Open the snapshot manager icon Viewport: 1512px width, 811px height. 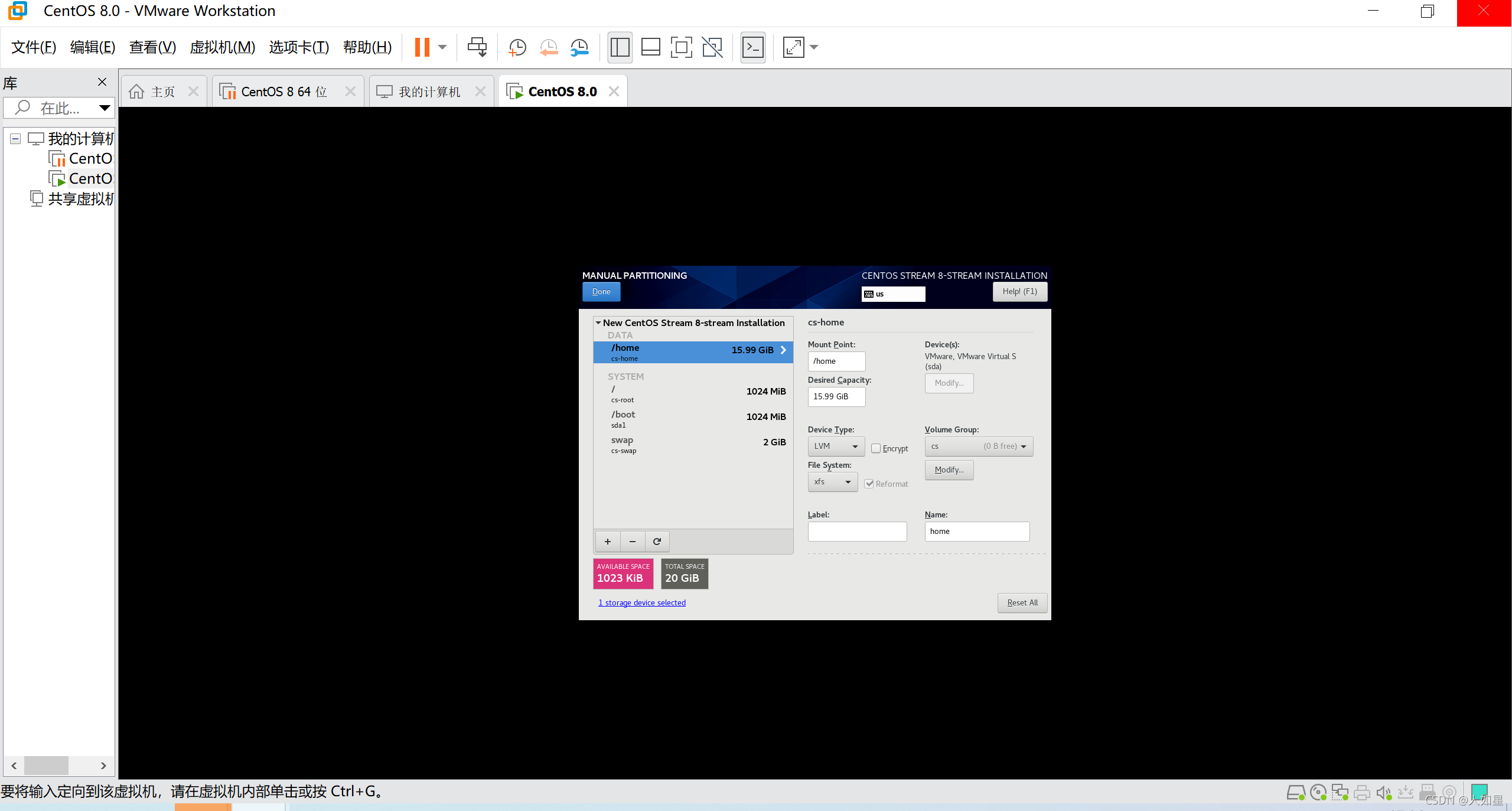pos(579,47)
